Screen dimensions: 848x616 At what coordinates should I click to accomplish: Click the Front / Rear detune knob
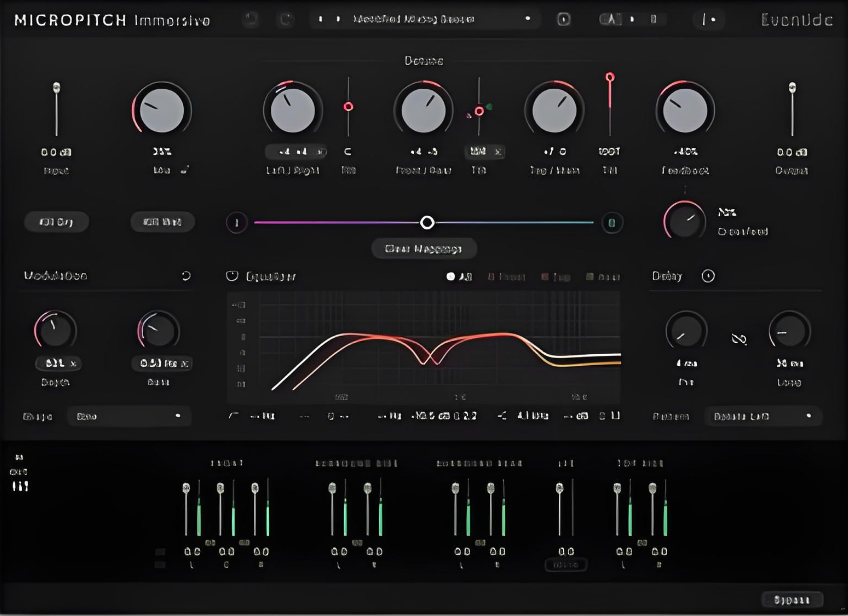tap(423, 110)
